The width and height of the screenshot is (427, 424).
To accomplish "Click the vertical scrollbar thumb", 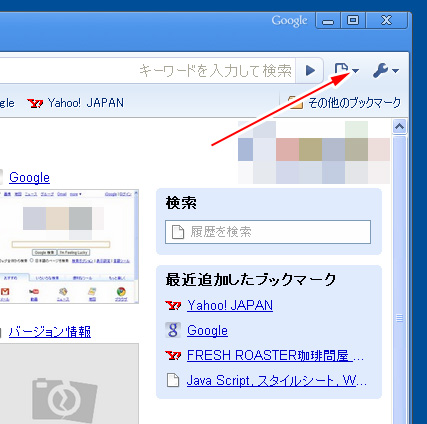I will [399, 279].
